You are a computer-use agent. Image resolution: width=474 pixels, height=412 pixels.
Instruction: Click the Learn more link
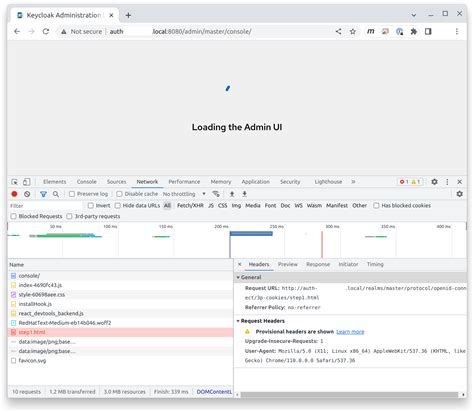(x=350, y=332)
